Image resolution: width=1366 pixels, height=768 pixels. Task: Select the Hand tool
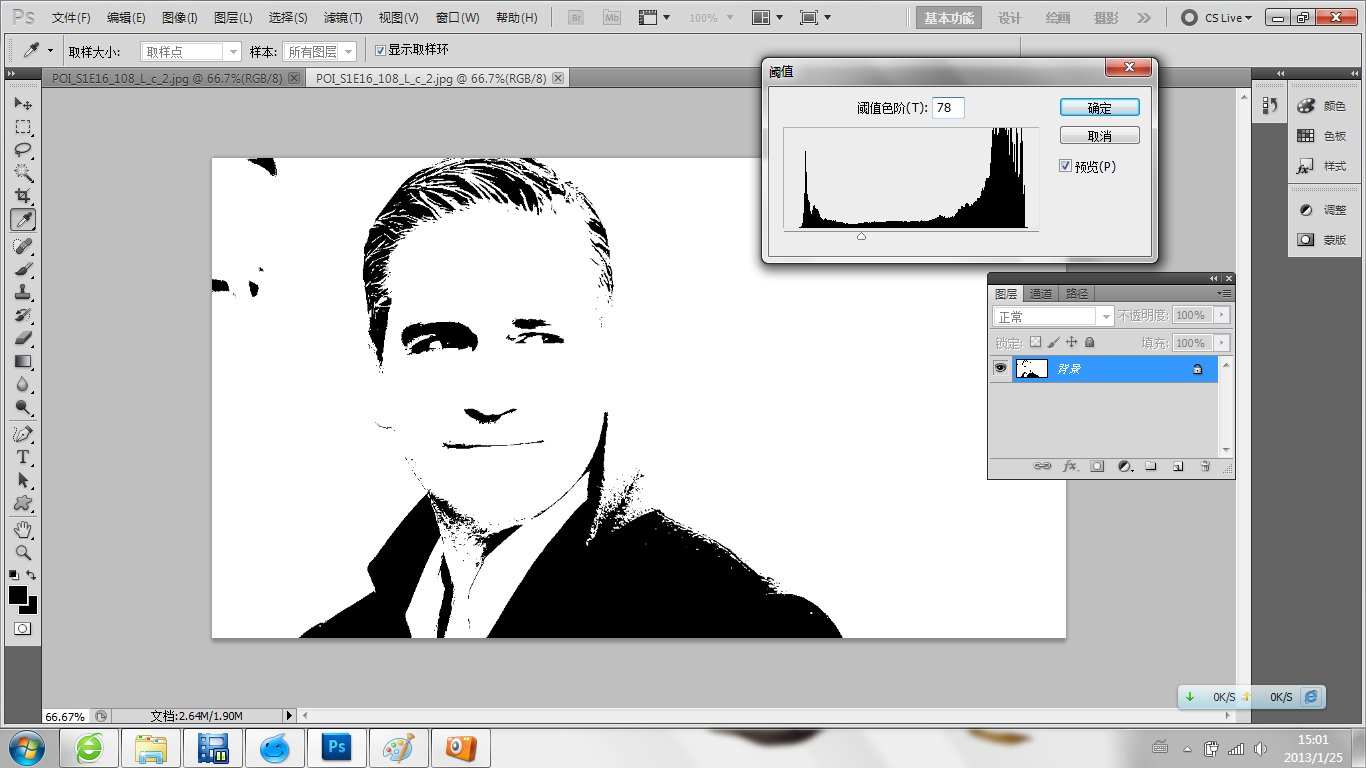[x=22, y=529]
